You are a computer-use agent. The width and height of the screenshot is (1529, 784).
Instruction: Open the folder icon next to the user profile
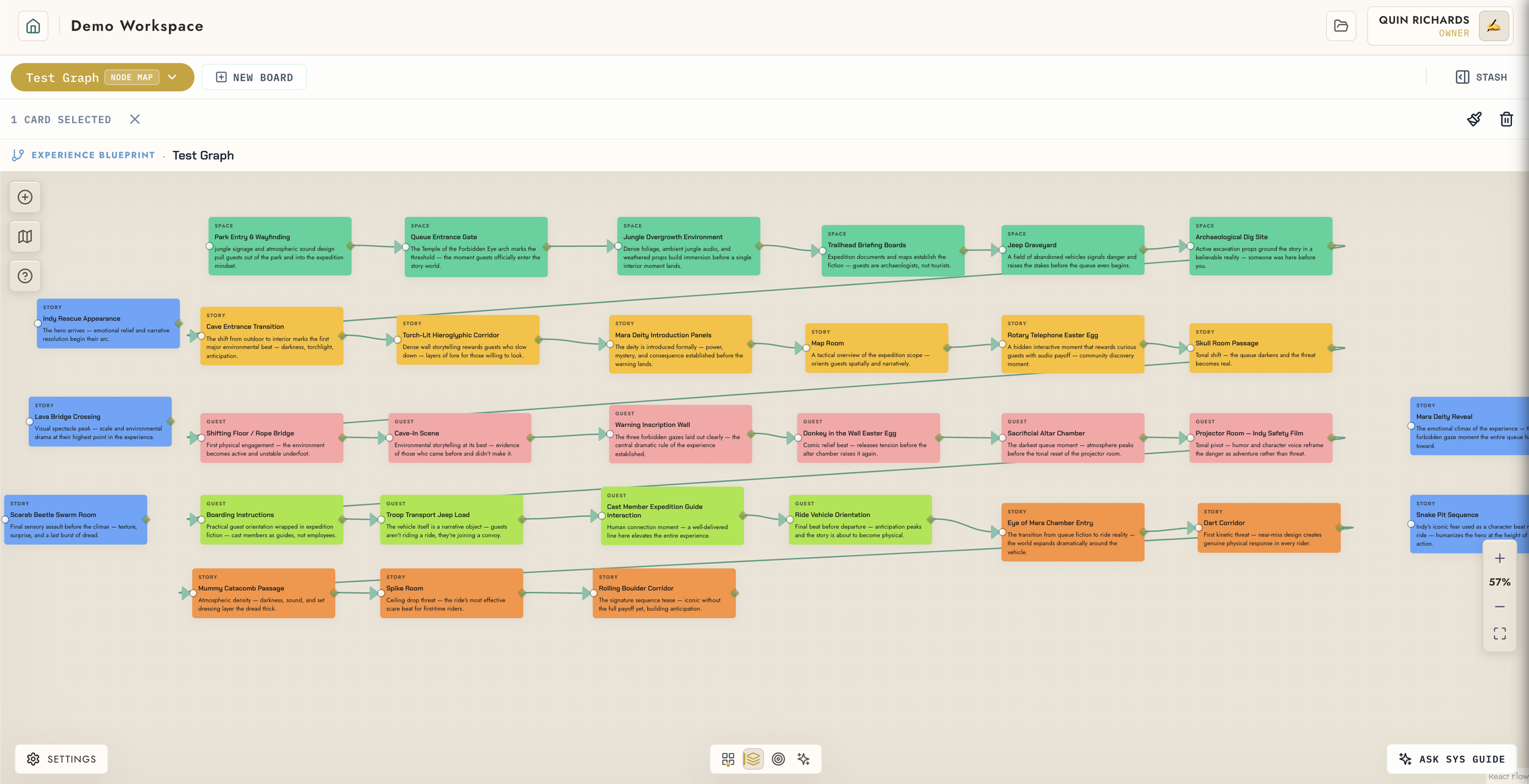[x=1341, y=26]
